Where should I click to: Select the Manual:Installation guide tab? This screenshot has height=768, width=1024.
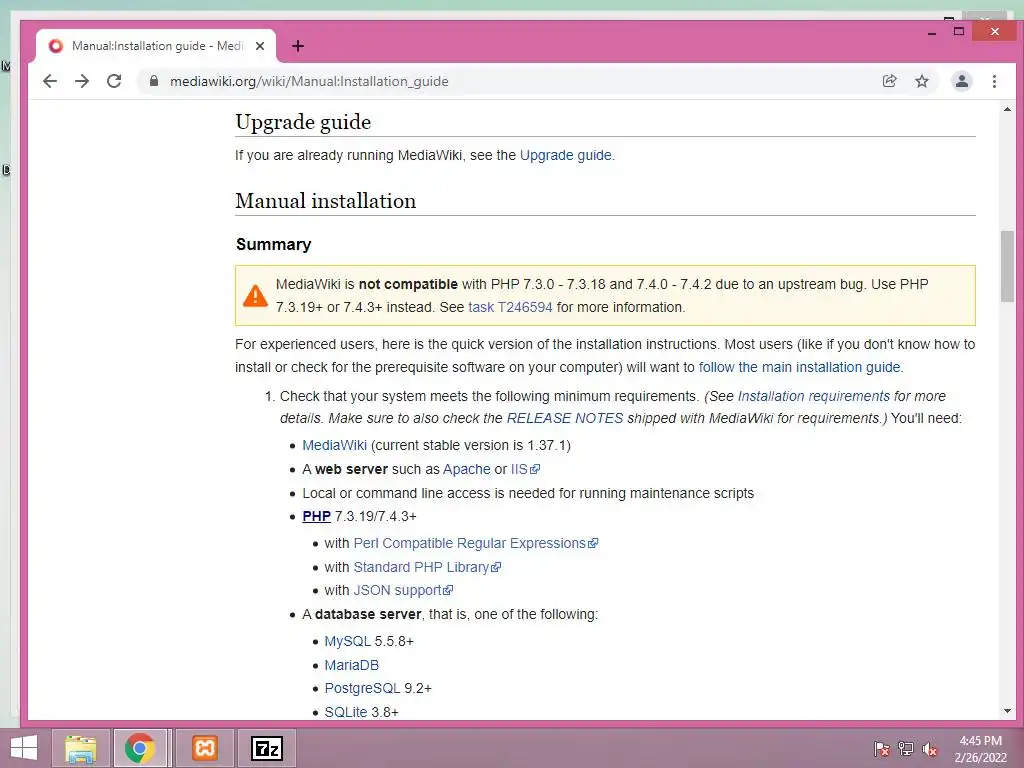tap(155, 46)
